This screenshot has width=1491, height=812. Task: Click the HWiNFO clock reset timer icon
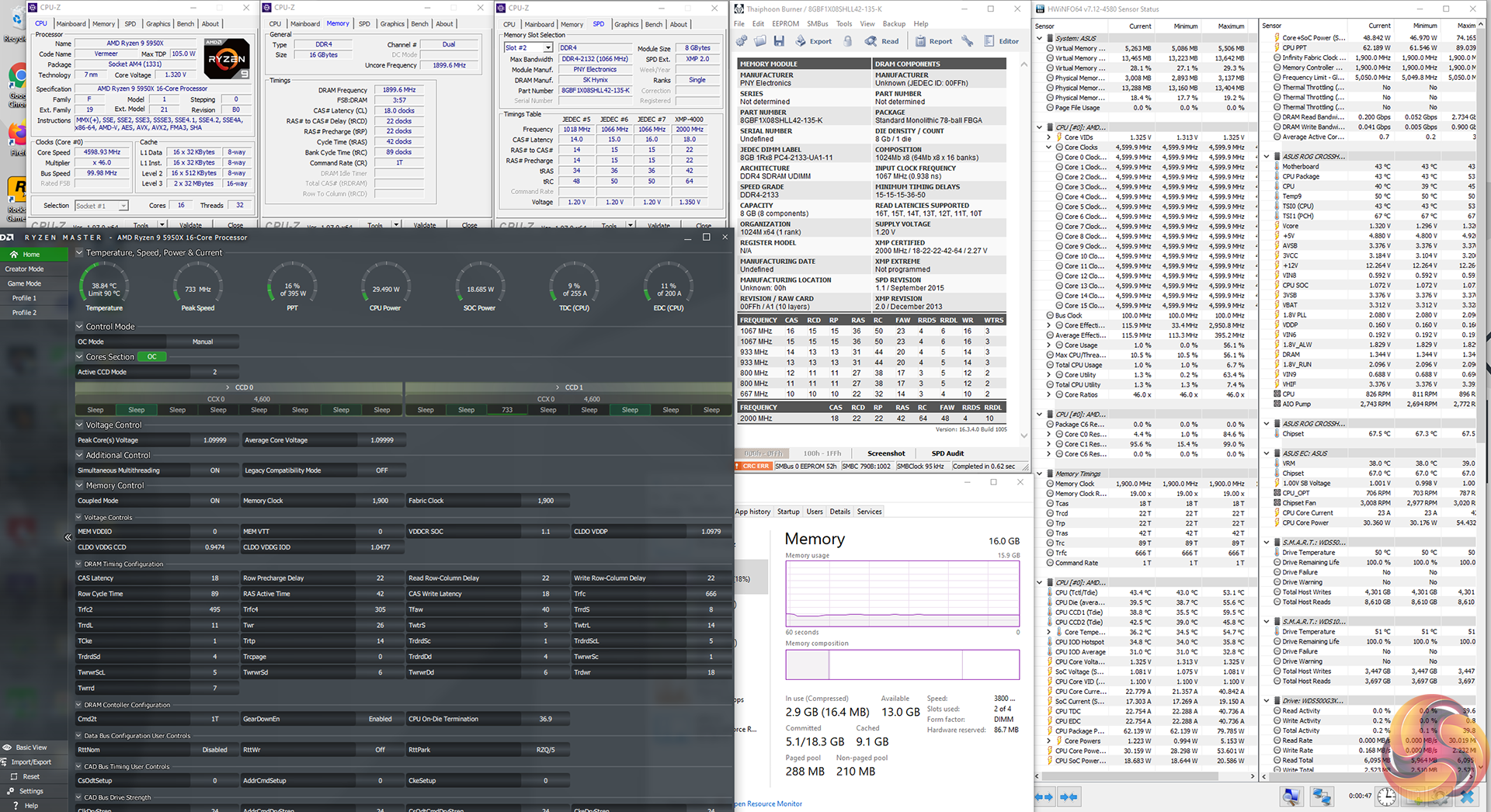tap(1386, 796)
